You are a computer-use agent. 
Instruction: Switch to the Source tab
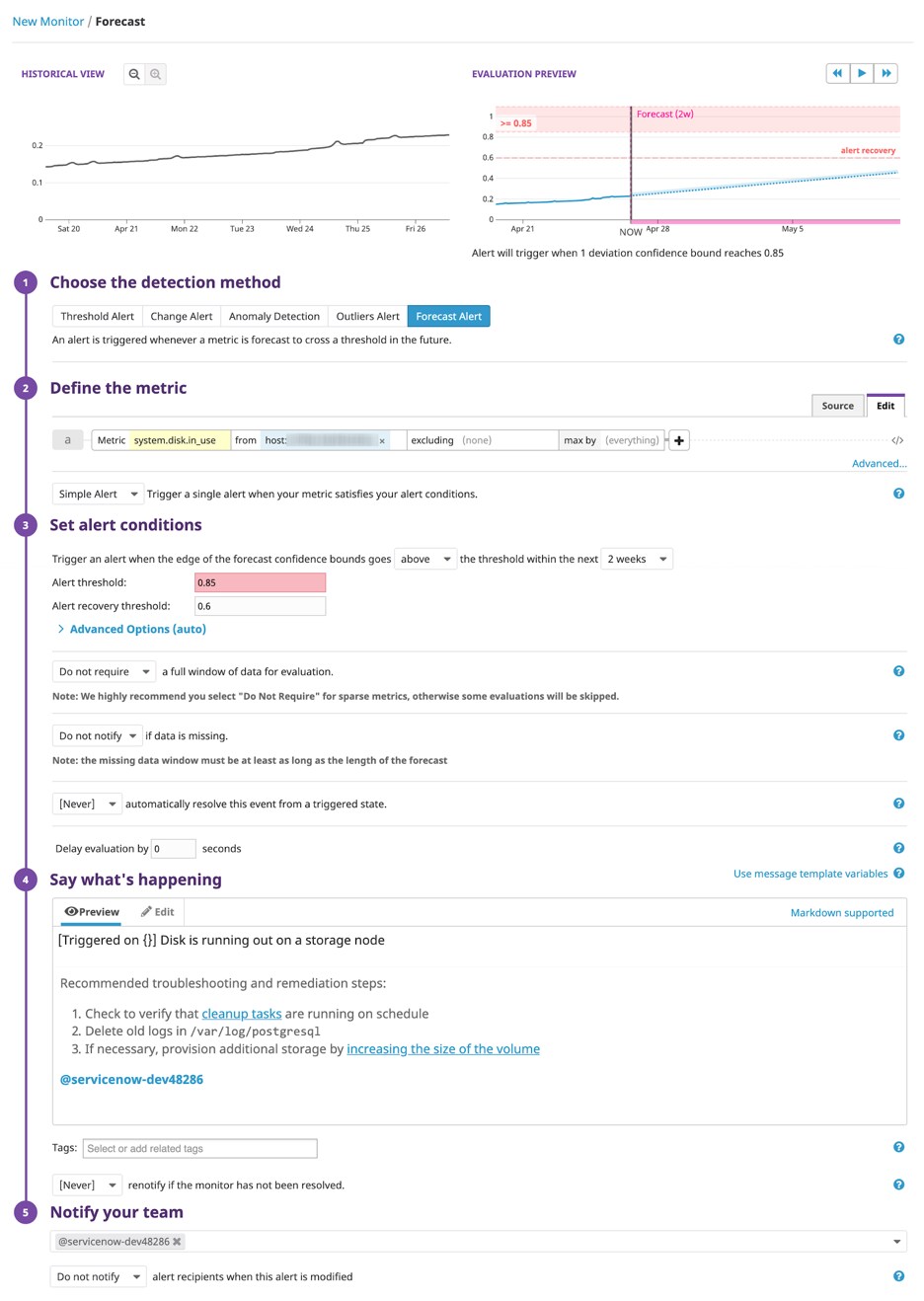click(x=837, y=405)
